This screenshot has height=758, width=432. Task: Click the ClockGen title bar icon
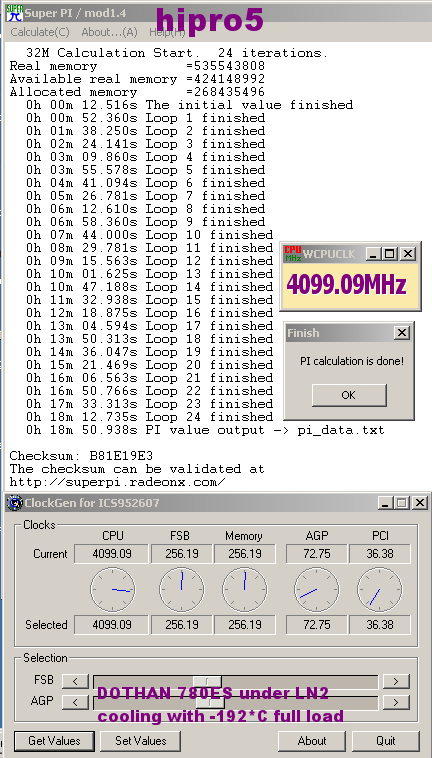(14, 503)
